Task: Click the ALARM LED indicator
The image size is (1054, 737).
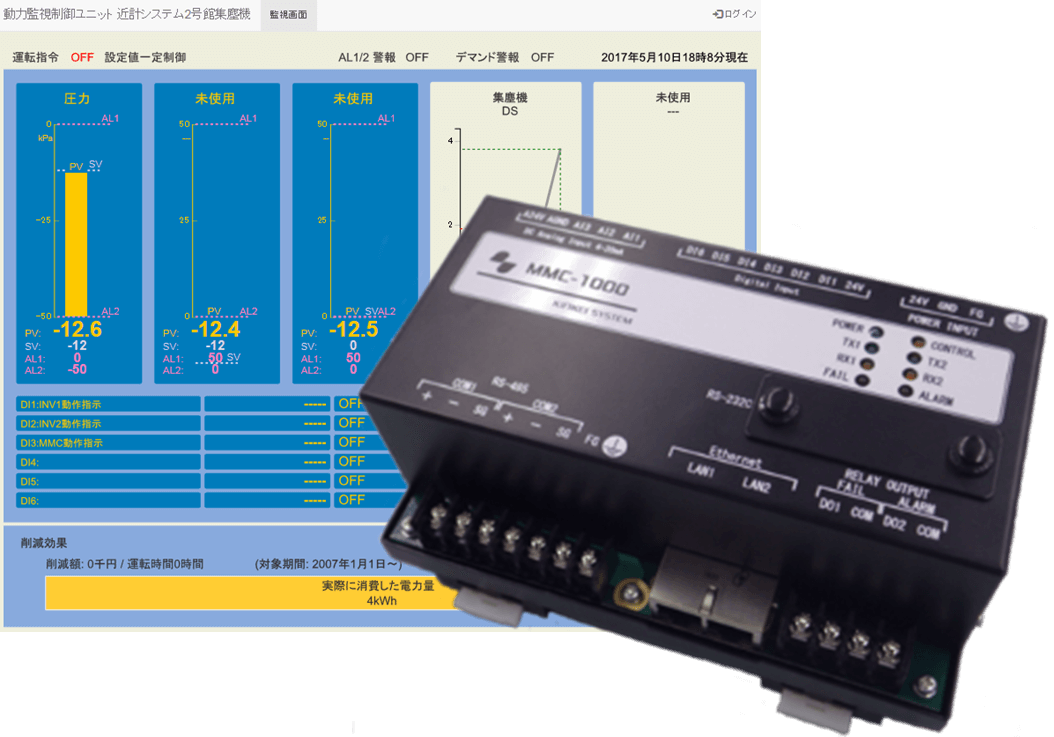Action: pos(906,390)
